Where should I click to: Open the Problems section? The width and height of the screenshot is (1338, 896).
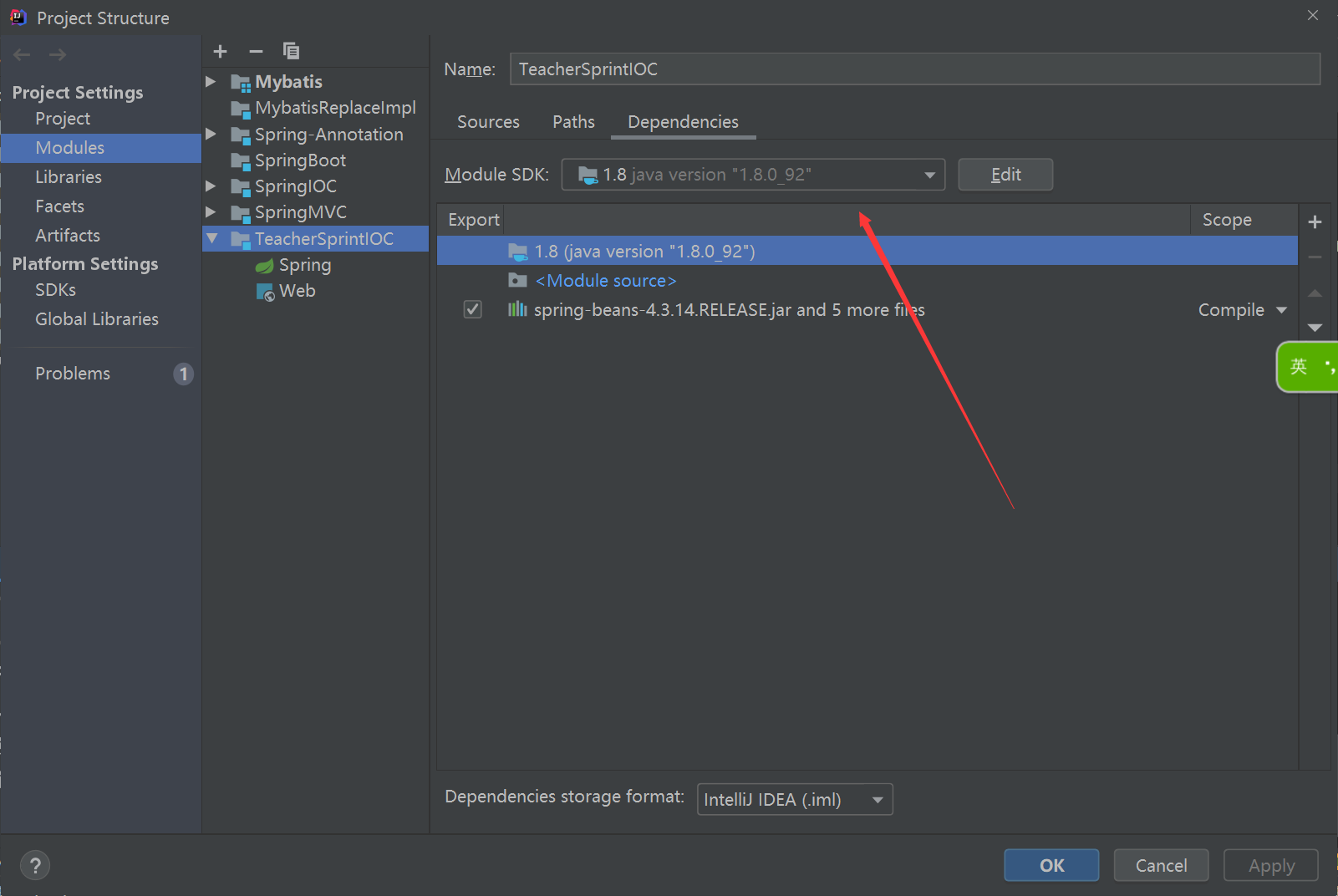[x=73, y=374]
